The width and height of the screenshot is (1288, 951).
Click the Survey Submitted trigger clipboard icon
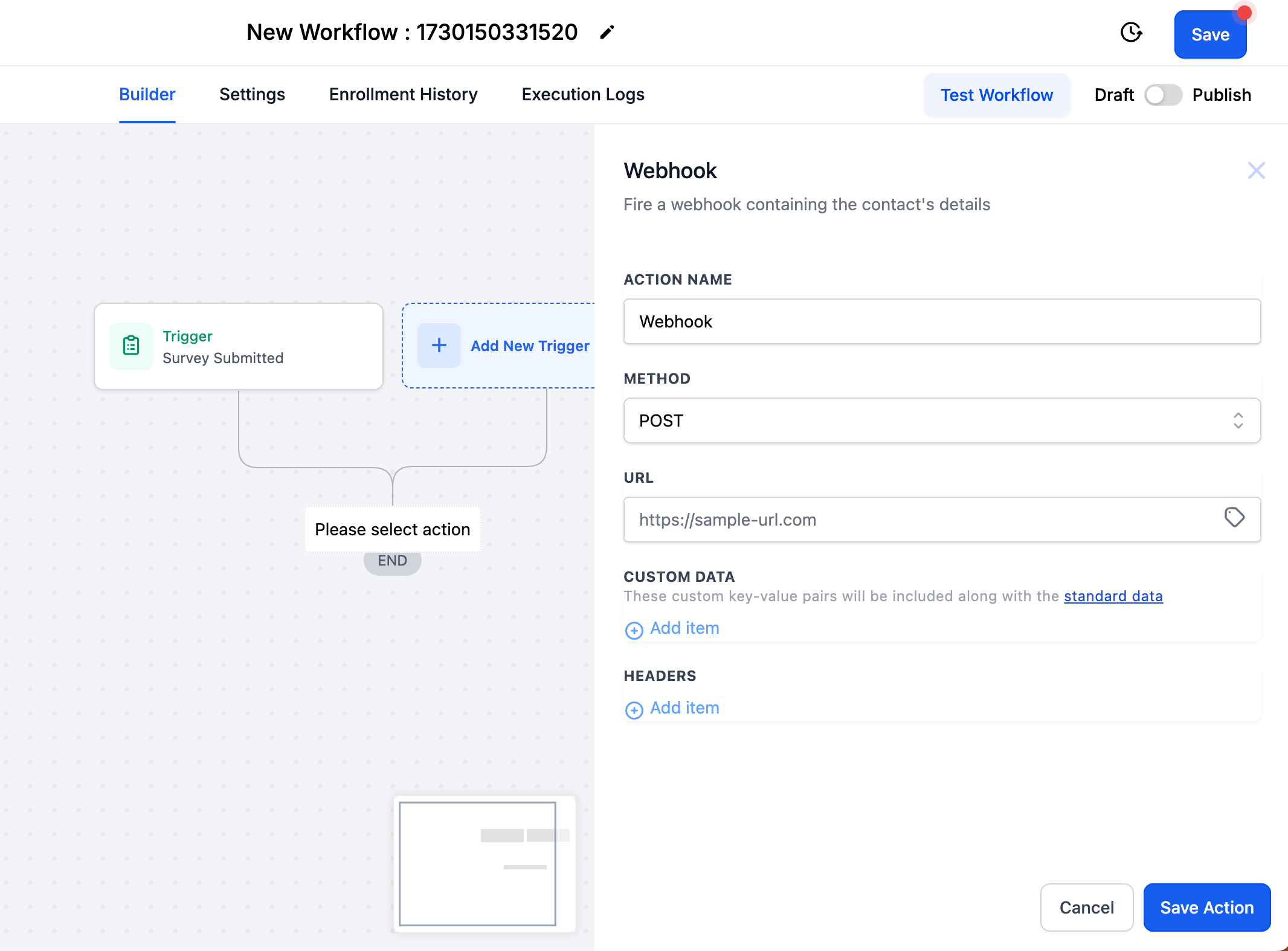tap(131, 346)
